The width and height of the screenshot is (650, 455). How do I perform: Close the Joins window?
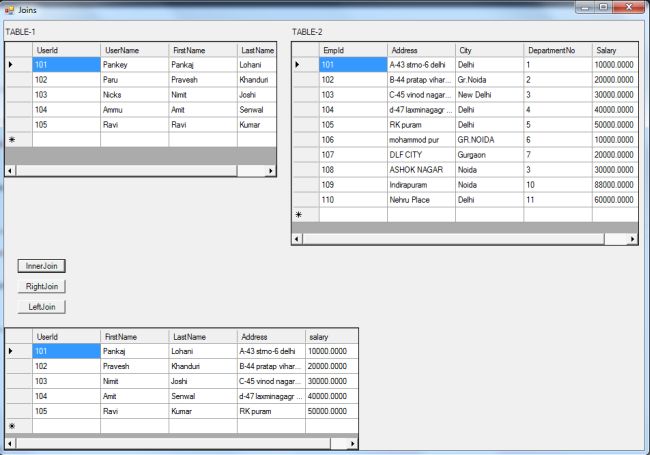coord(628,7)
